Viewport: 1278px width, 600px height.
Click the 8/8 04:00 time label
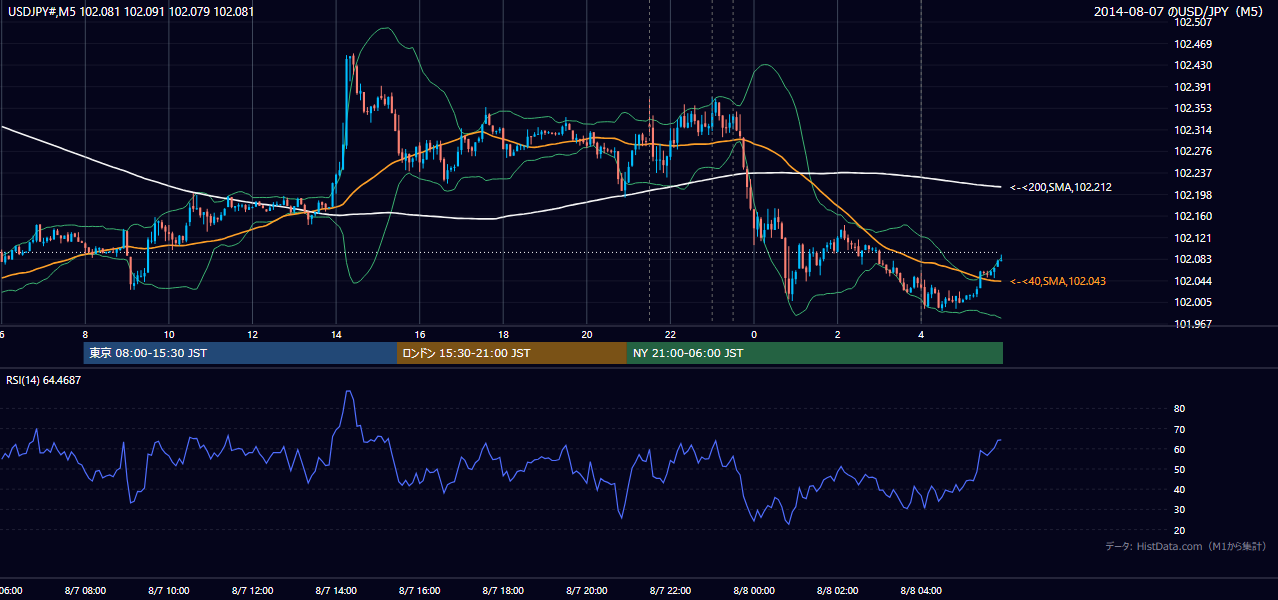click(x=922, y=591)
